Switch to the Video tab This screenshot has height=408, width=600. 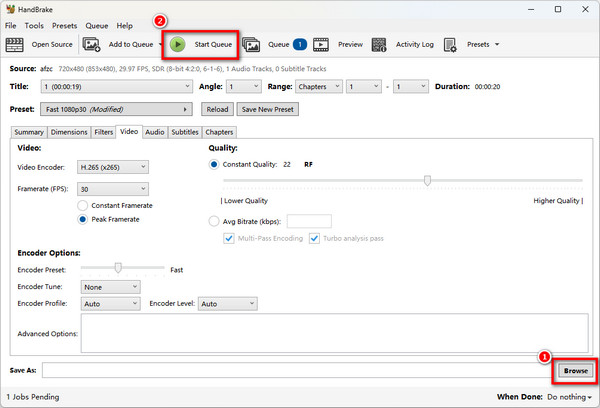point(129,131)
